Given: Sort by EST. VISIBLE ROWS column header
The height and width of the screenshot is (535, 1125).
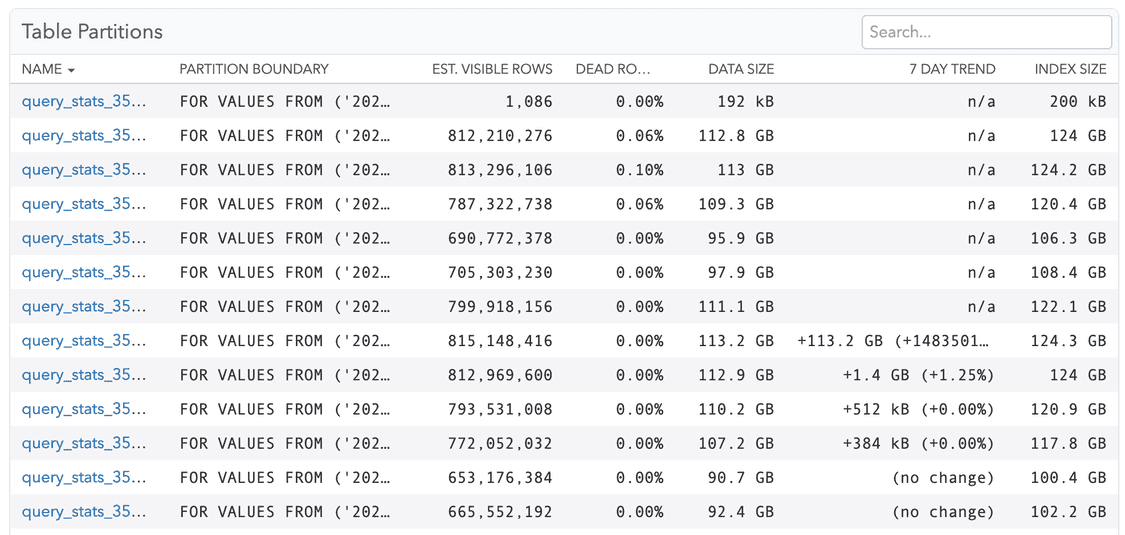Looking at the screenshot, I should [x=492, y=70].
